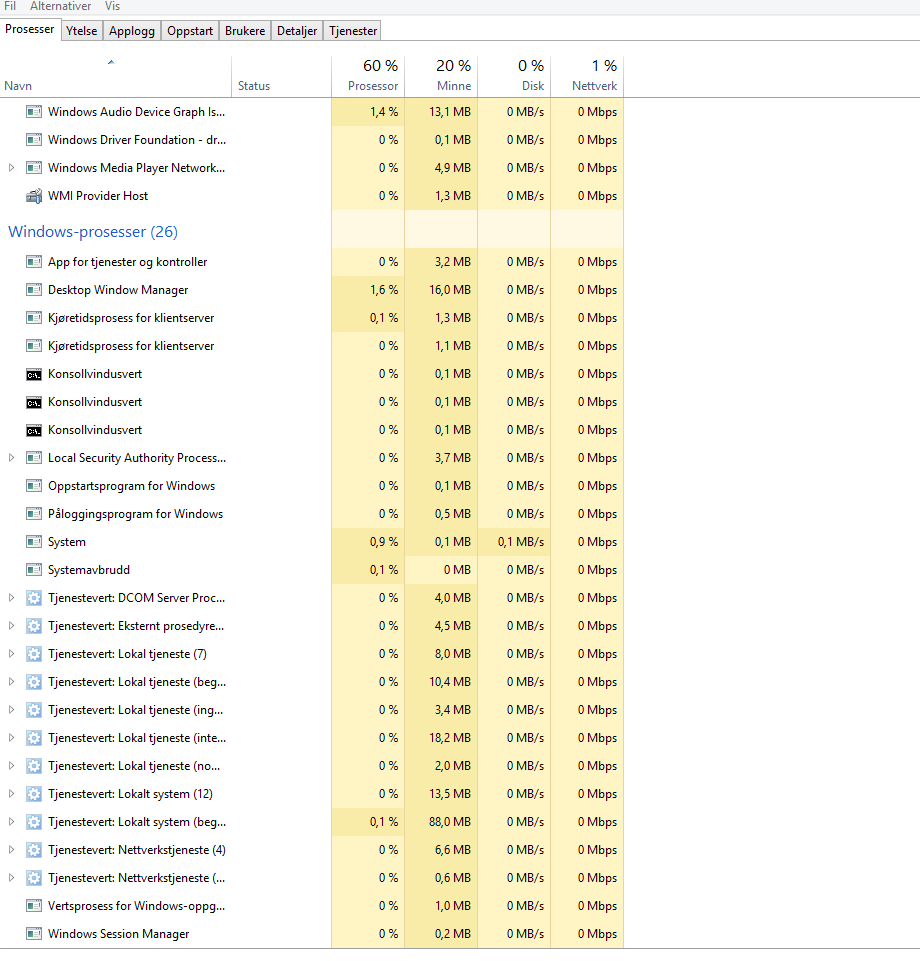Expand Tjenestevert: DCOM Server Proc group
The image size is (920, 961).
(x=11, y=598)
